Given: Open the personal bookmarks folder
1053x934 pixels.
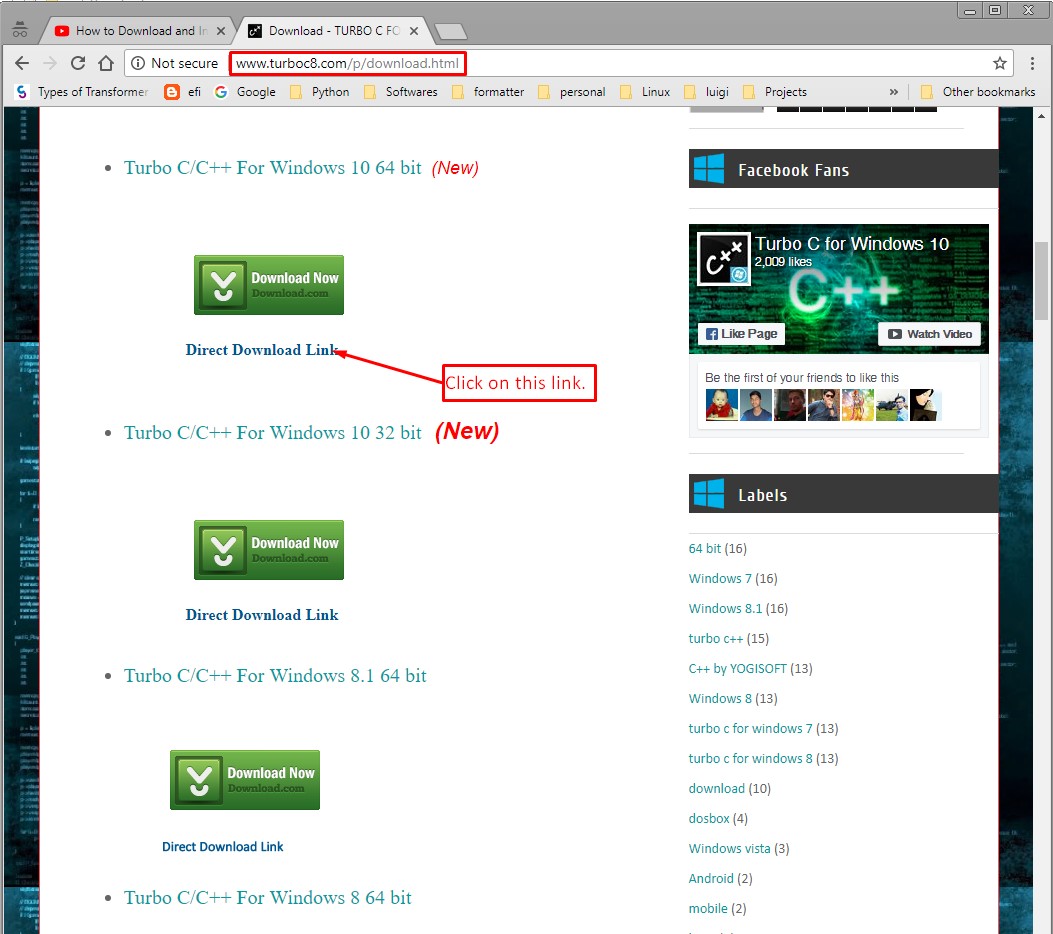Looking at the screenshot, I should (x=571, y=92).
